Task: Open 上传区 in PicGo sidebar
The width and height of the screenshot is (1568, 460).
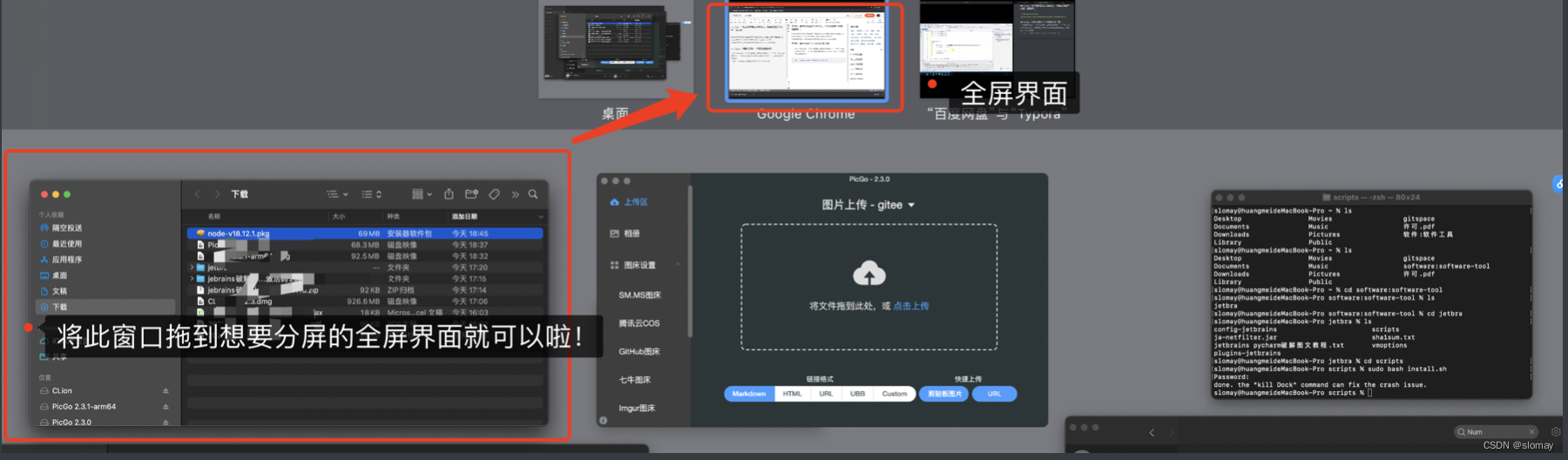Action: 629,202
